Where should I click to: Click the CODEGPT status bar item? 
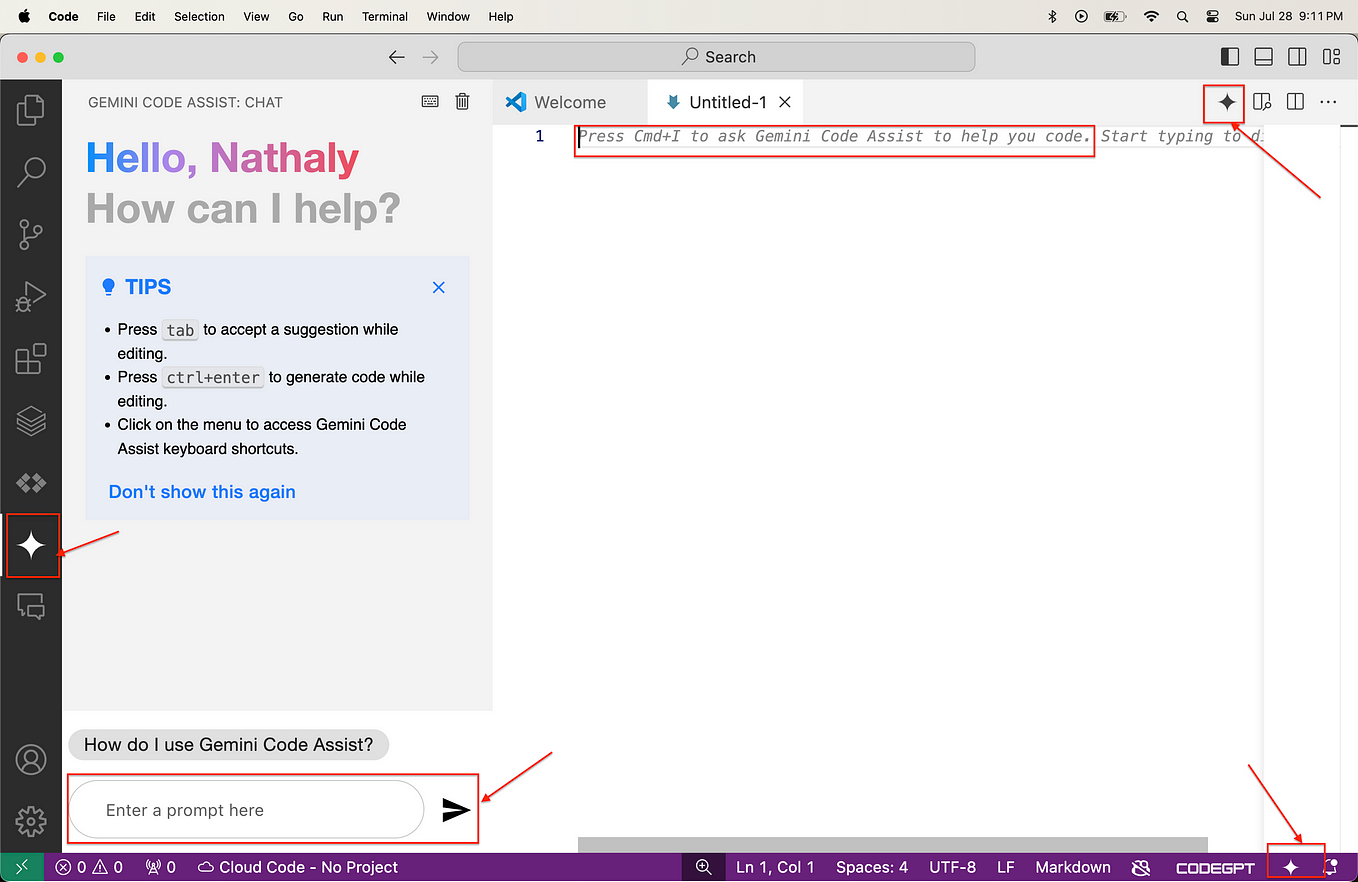tap(1215, 867)
